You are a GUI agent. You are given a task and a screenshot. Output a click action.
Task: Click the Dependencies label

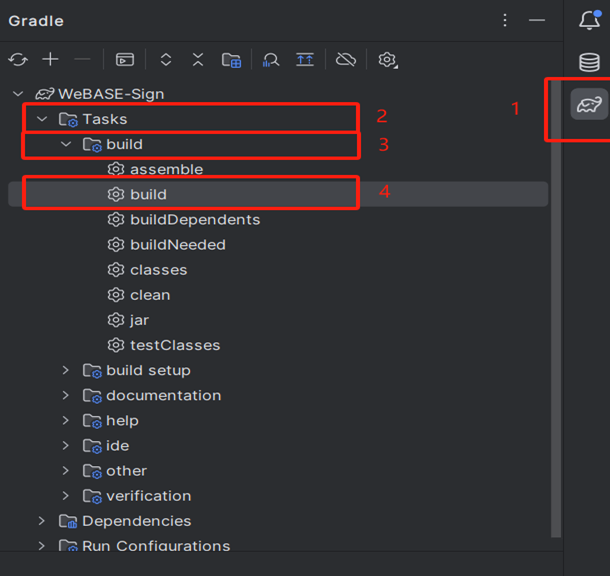click(x=137, y=521)
